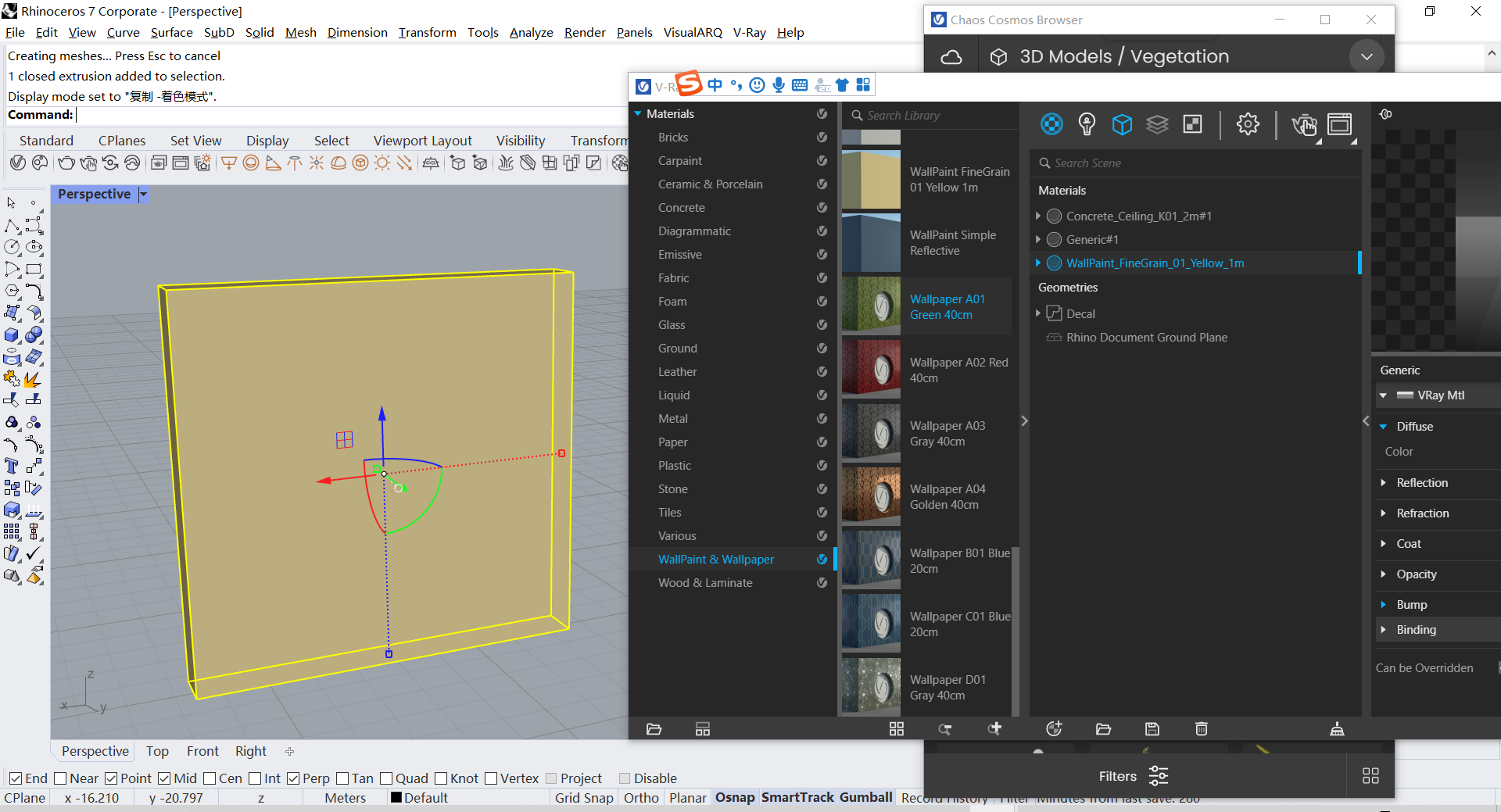Image resolution: width=1501 pixels, height=812 pixels.
Task: Click the save material floppy disk icon
Action: pyautogui.click(x=1152, y=728)
